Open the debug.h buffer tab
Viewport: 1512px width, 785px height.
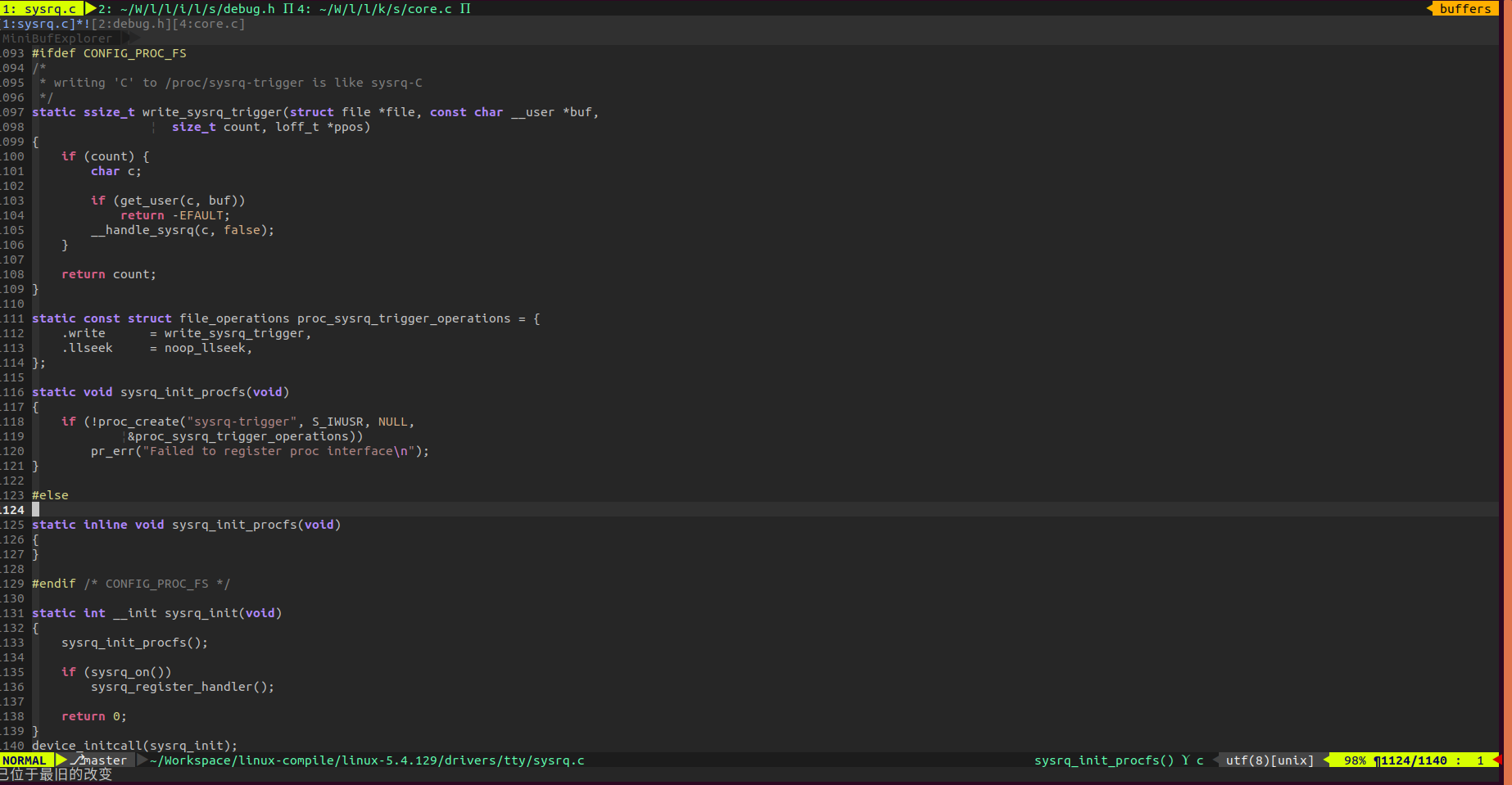pyautogui.click(x=188, y=8)
